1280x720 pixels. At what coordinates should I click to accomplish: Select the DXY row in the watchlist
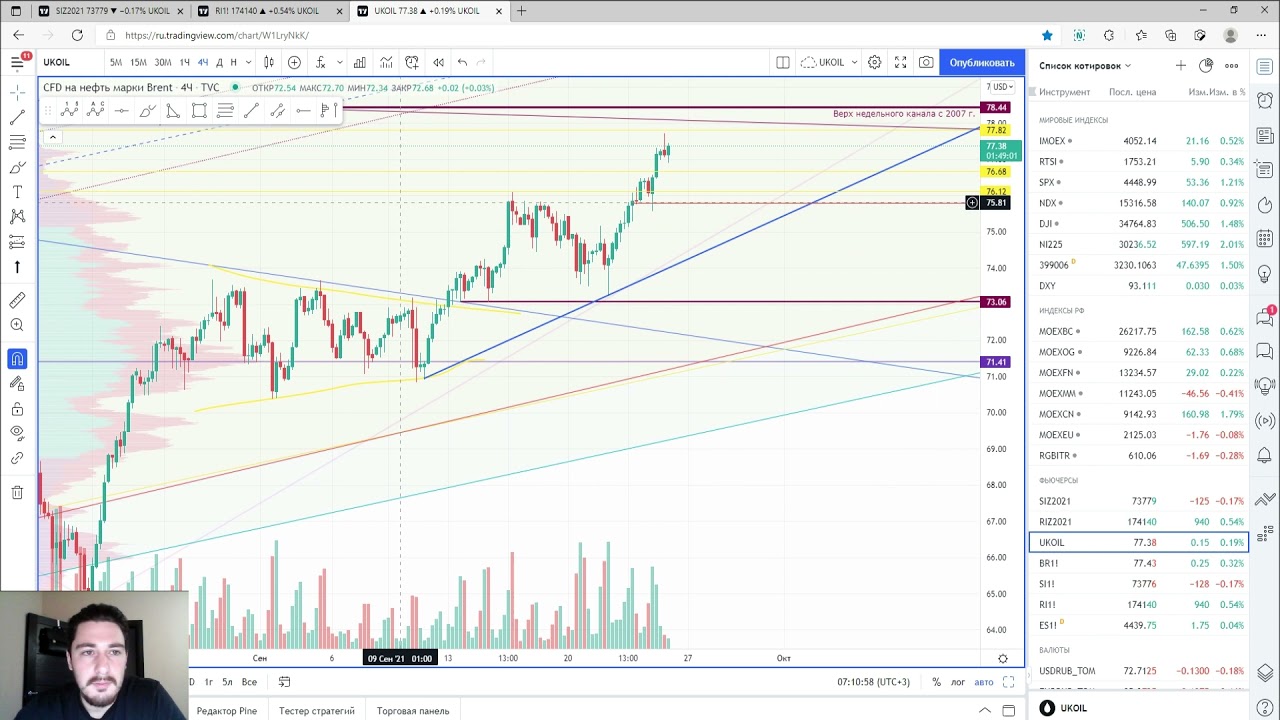(x=1139, y=286)
